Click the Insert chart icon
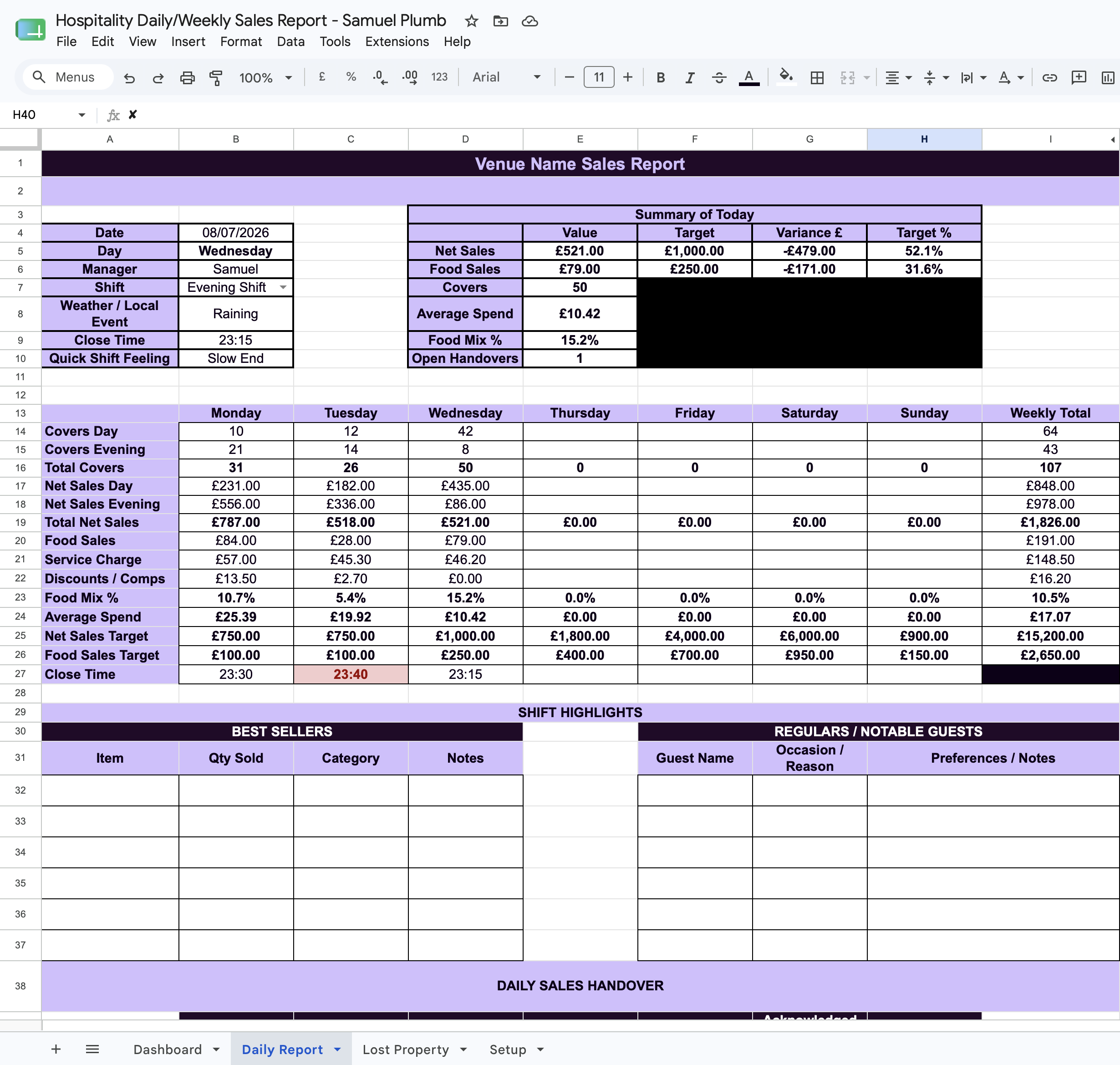 coord(1108,77)
